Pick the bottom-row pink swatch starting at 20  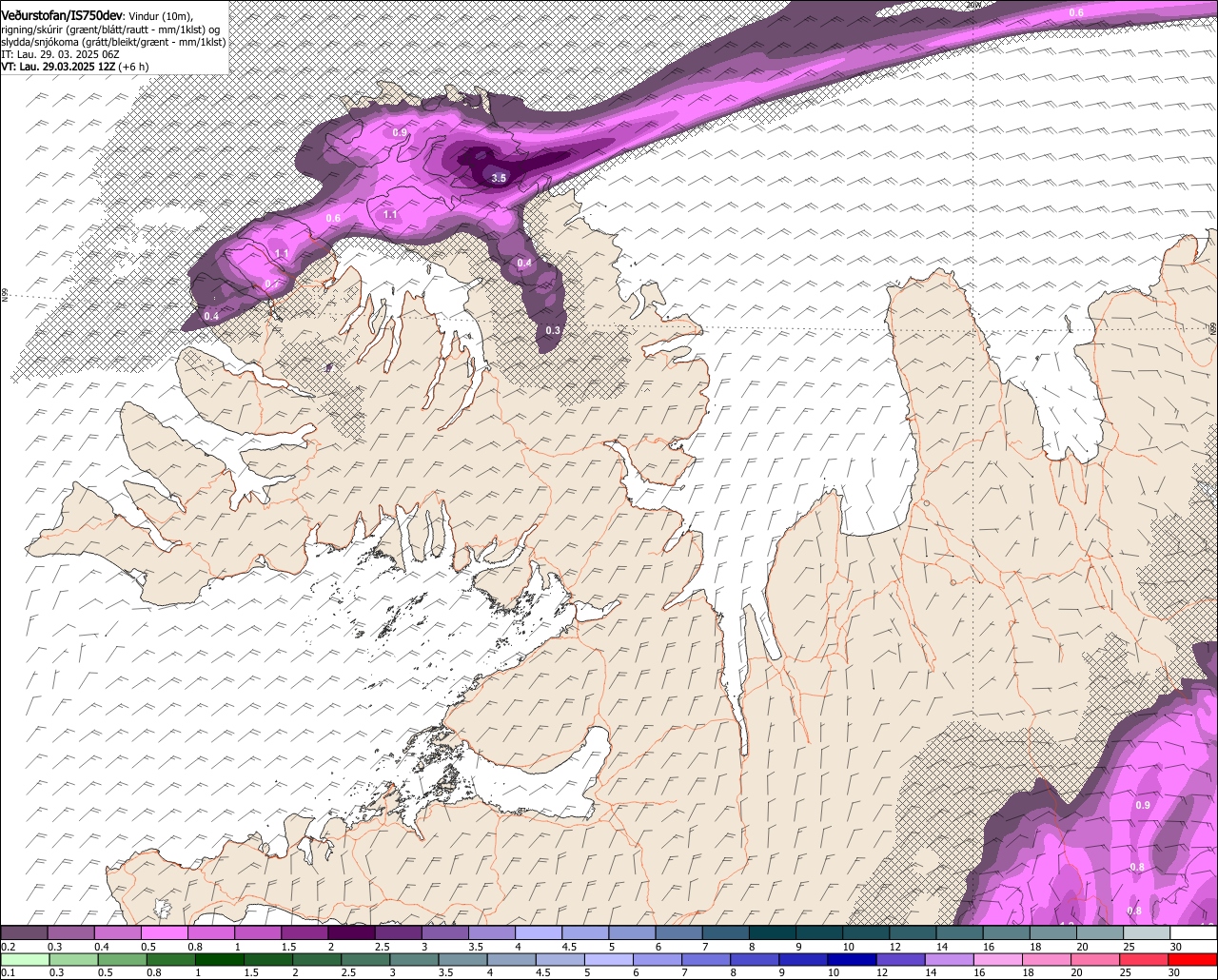point(1096,960)
